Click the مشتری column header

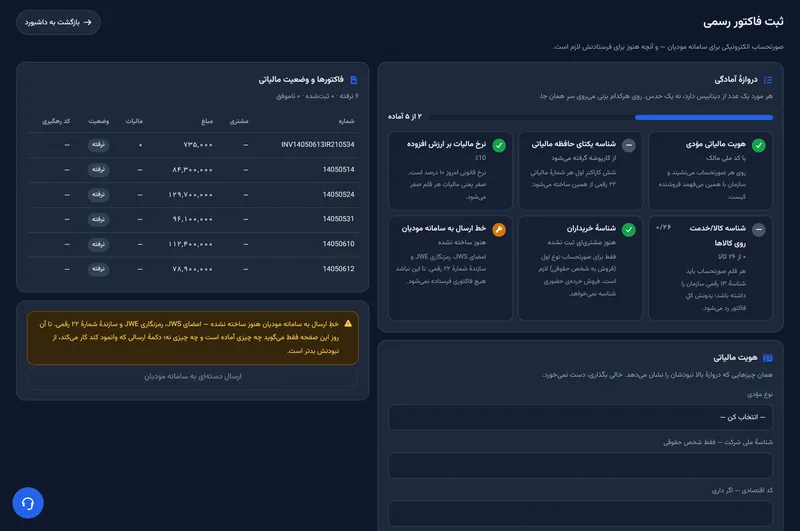click(x=239, y=121)
